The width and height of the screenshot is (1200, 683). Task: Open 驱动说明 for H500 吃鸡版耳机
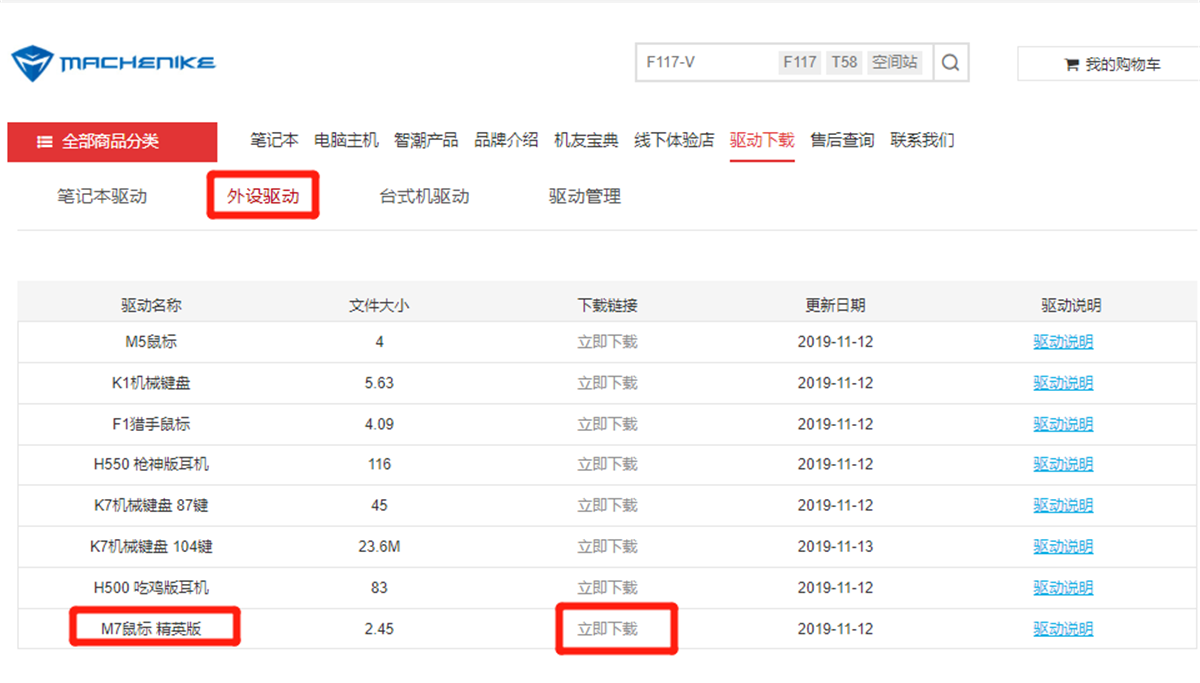point(1063,588)
